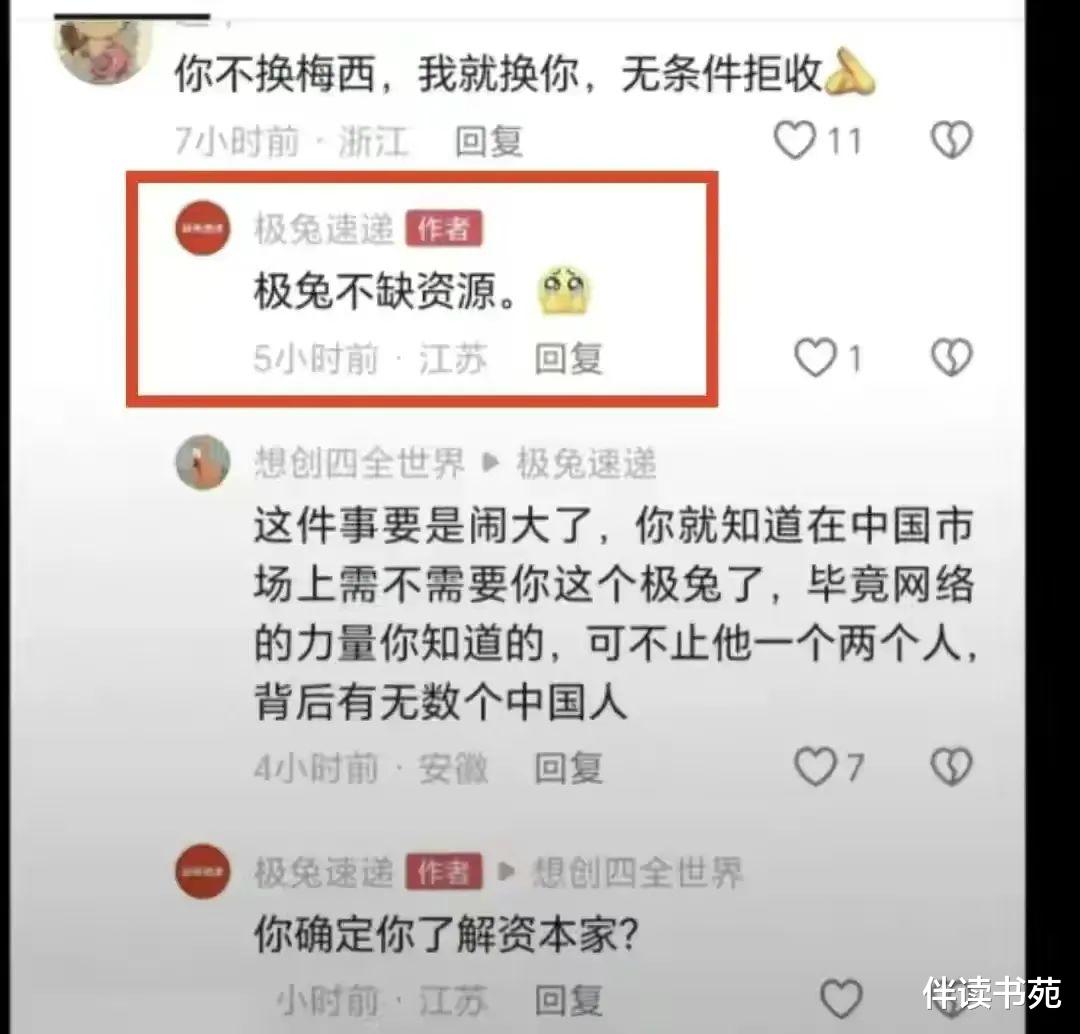1080x1034 pixels.
Task: Open replied-to 想创四全世界 name in bottom reply
Action: click(x=638, y=872)
